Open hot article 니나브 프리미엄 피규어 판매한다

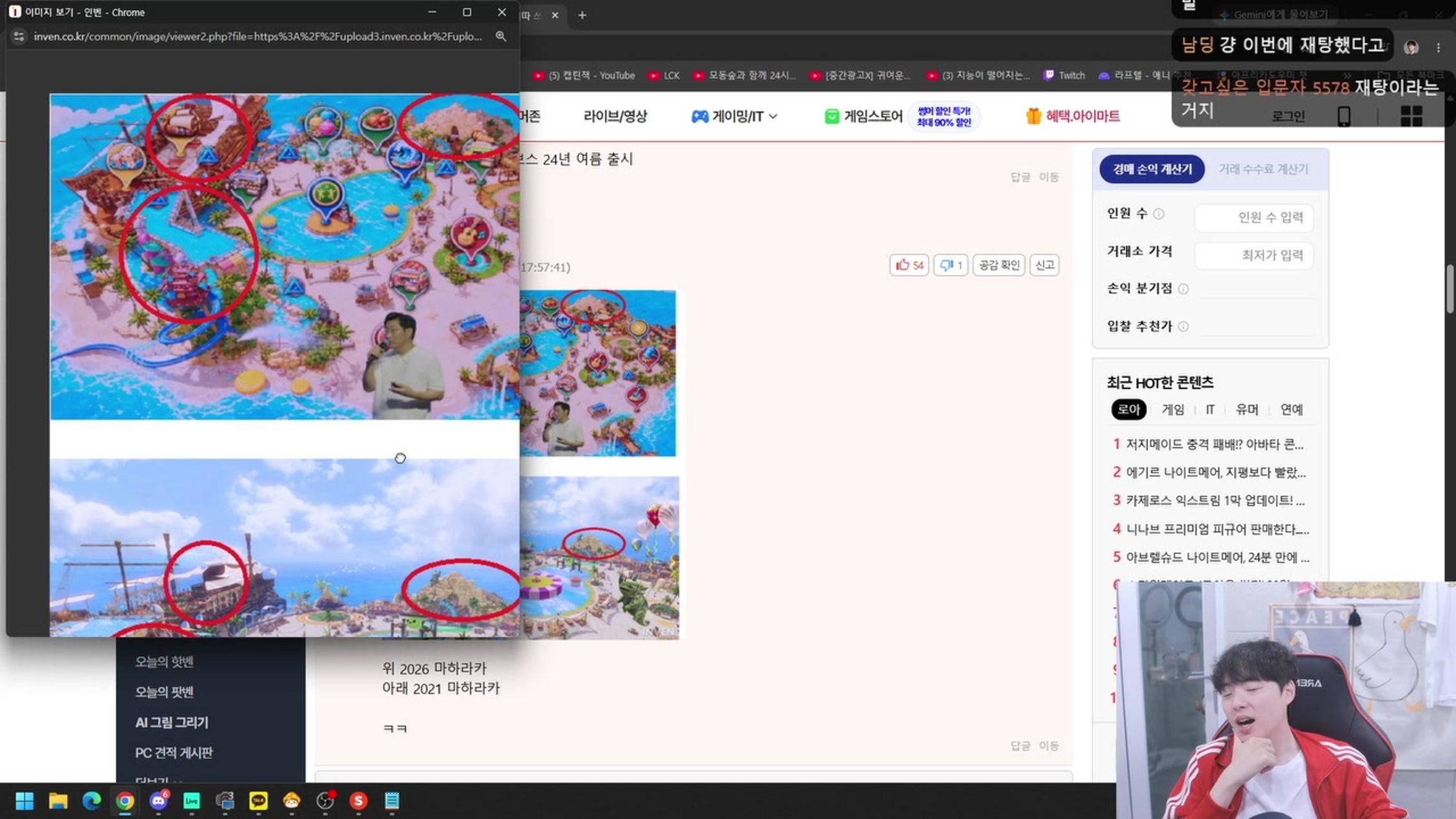coord(1217,529)
